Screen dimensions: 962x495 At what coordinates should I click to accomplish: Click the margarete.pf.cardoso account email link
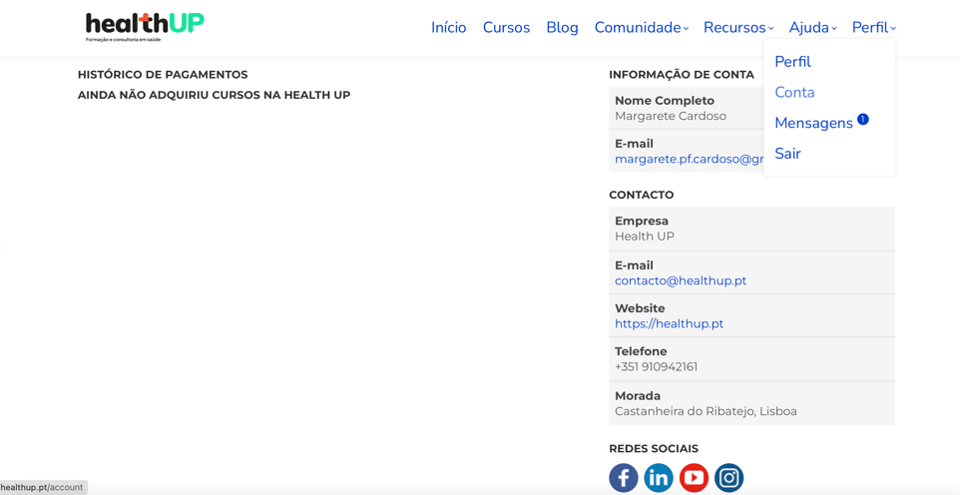point(689,159)
